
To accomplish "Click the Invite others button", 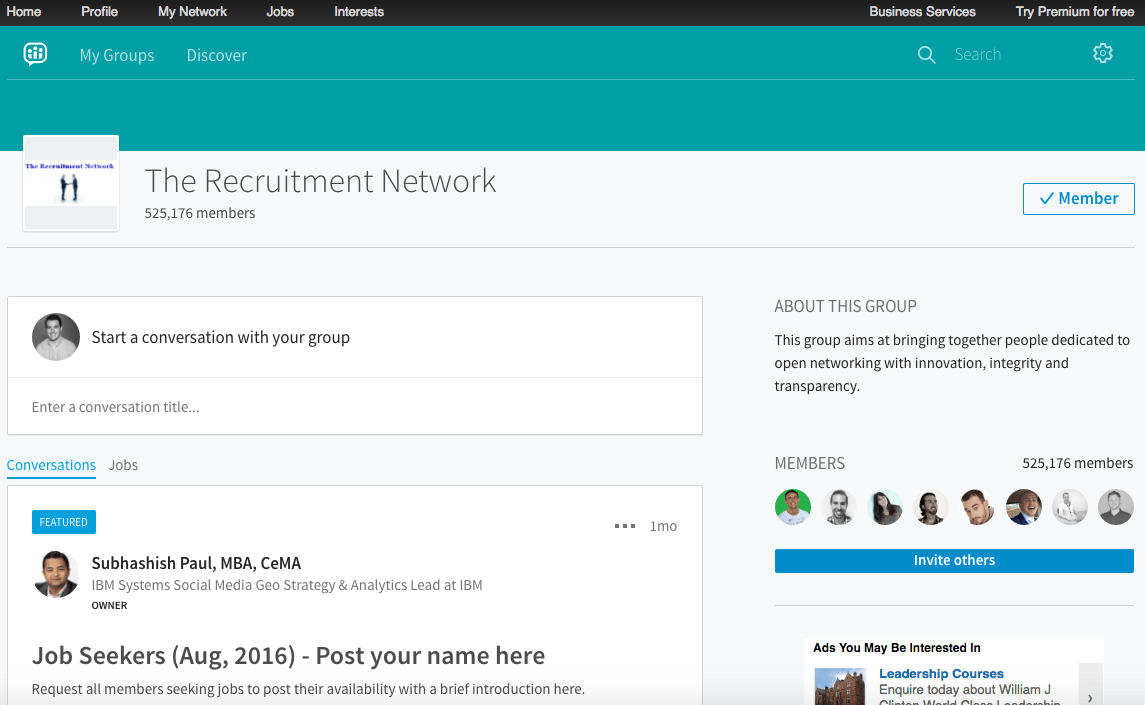I will tap(954, 560).
